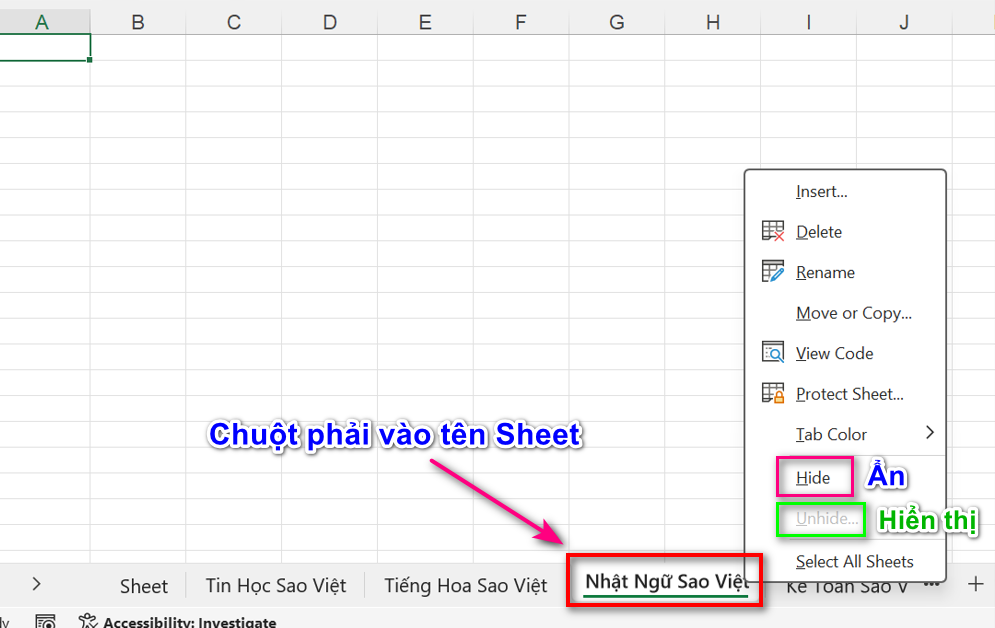Switch to the sheet named Sheet
Screen dimensions: 995x628
point(143,584)
